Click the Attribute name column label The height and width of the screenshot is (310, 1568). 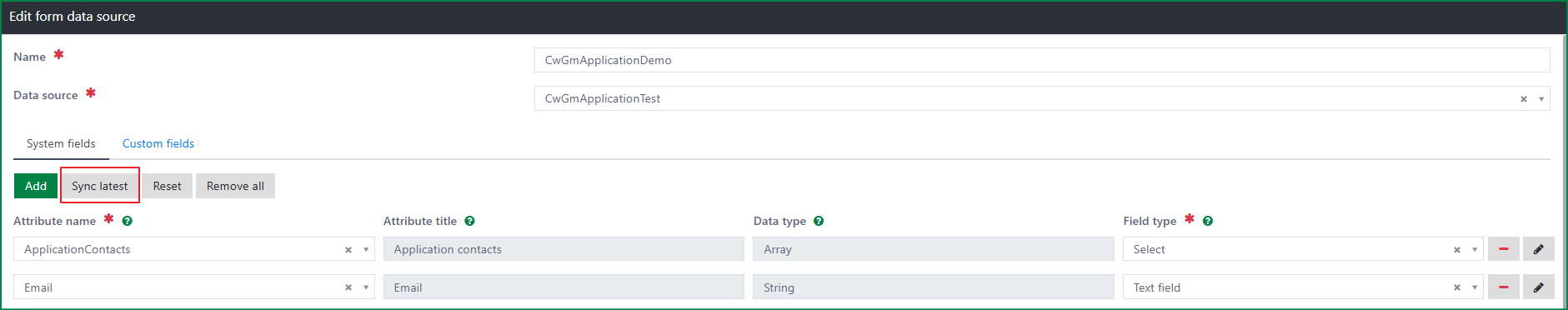55,221
